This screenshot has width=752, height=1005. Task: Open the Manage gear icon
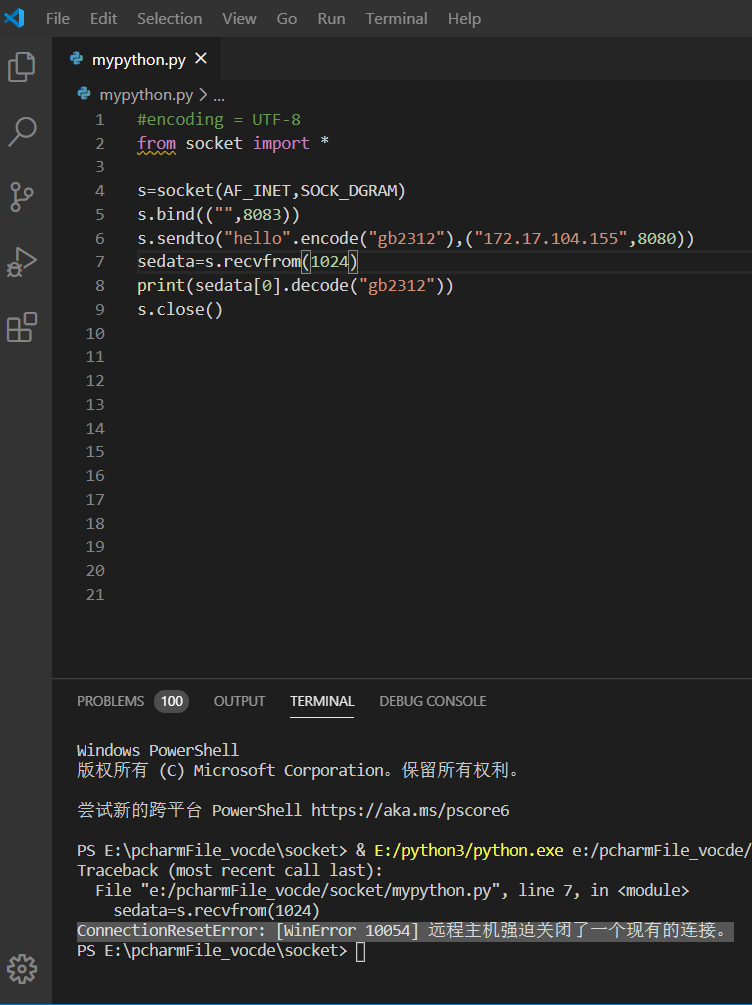(x=22, y=969)
